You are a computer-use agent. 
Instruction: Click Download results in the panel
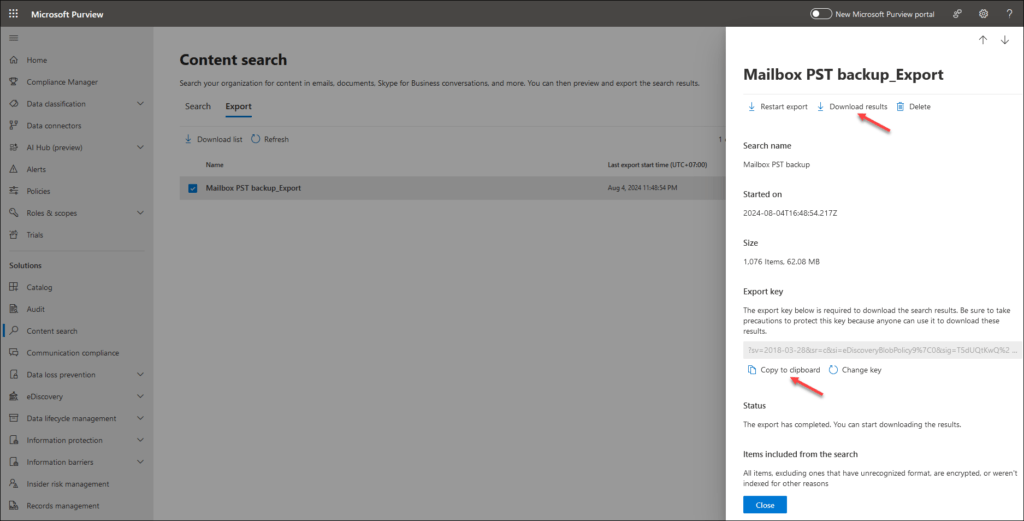[x=852, y=106]
